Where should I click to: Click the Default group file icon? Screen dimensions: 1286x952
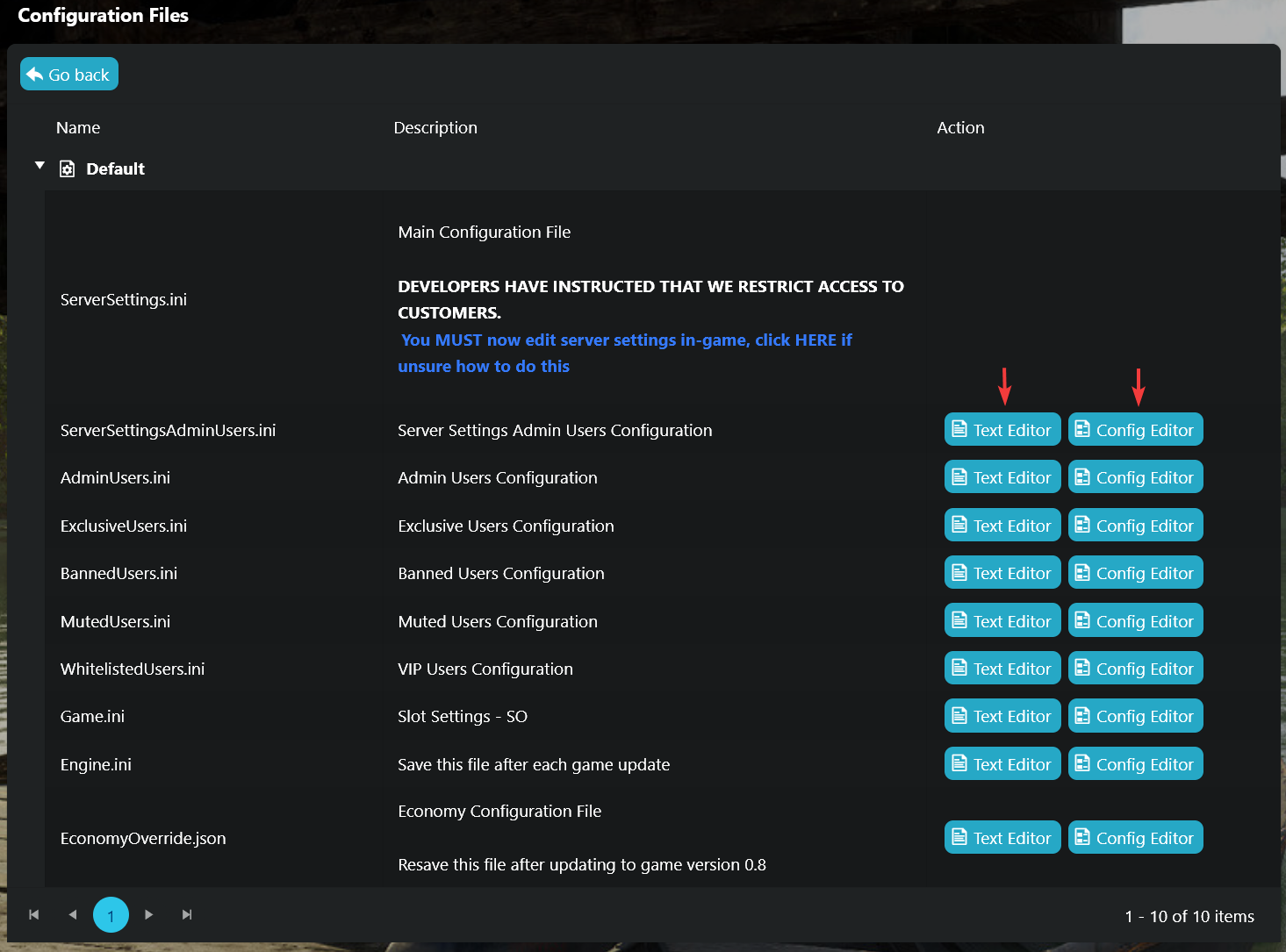[67, 168]
